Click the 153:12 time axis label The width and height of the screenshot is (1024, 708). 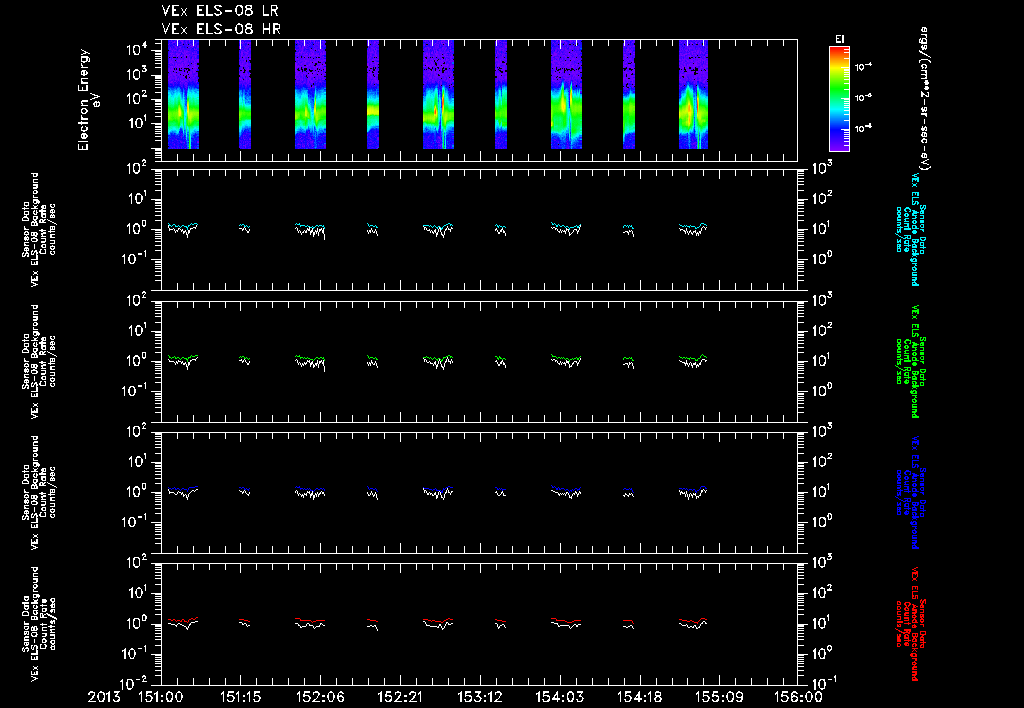pos(479,698)
